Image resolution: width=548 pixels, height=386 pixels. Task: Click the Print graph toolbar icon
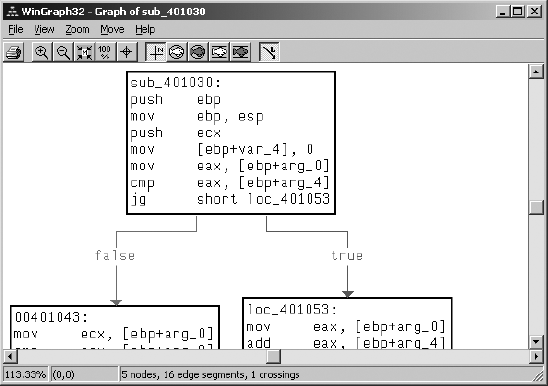(14, 52)
